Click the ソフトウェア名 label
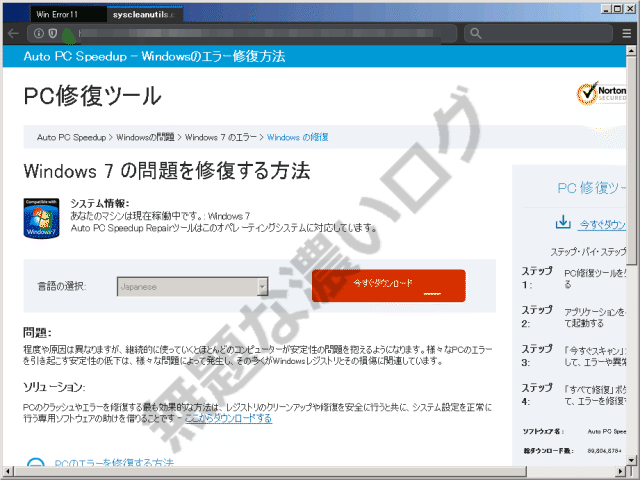The image size is (640, 480). coord(543,431)
